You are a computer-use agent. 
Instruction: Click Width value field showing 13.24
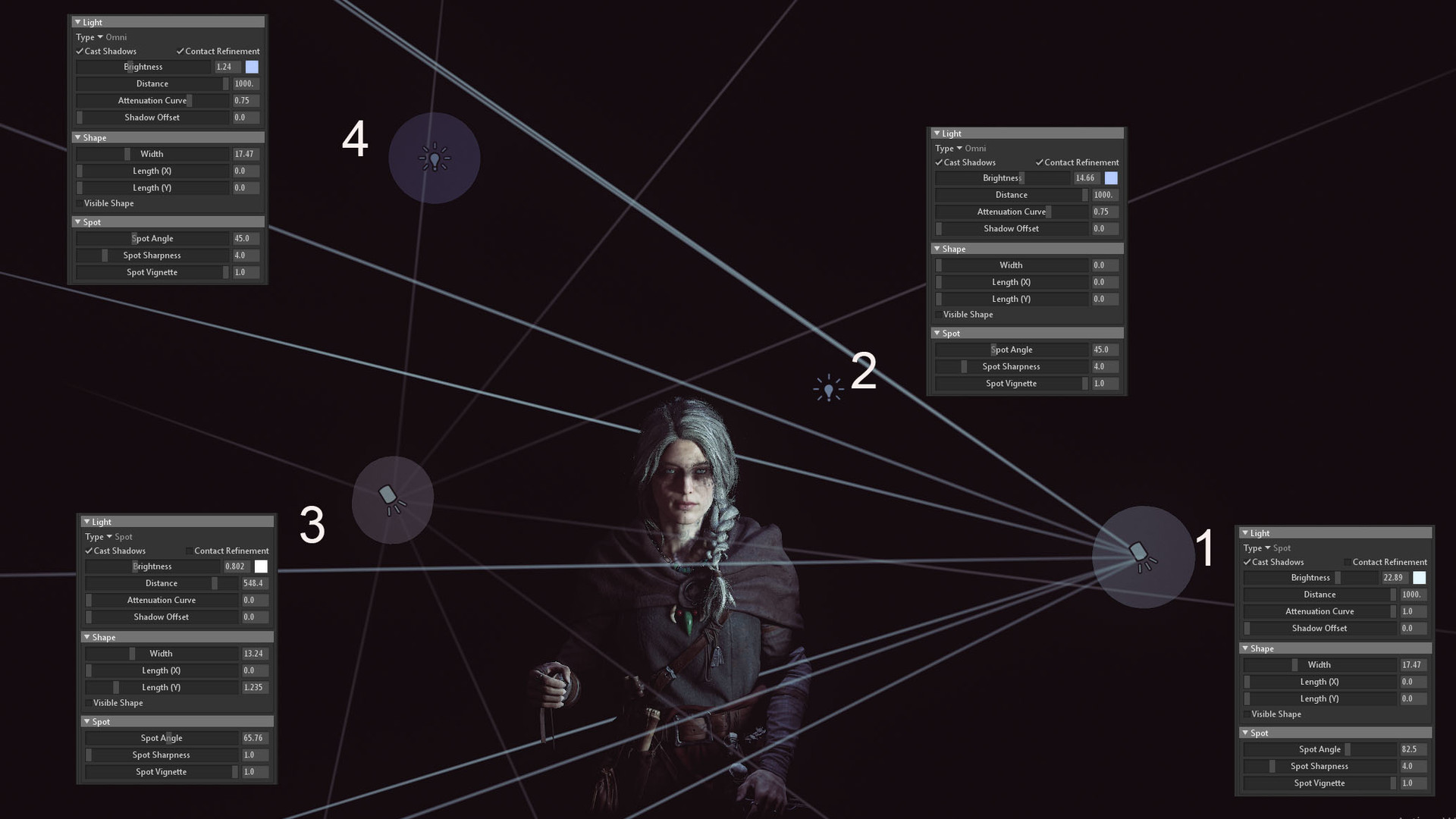click(x=253, y=654)
